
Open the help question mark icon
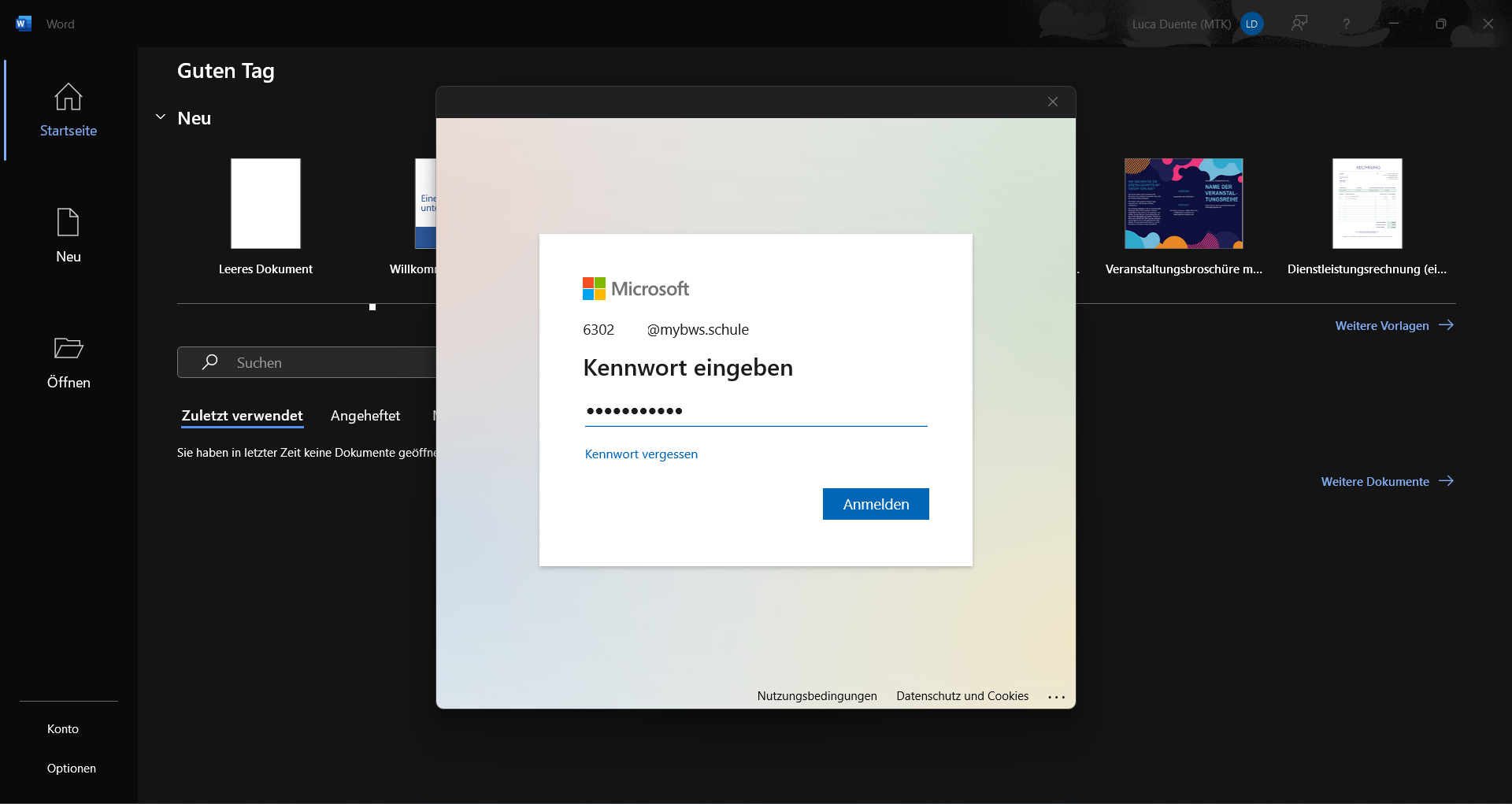click(x=1347, y=24)
